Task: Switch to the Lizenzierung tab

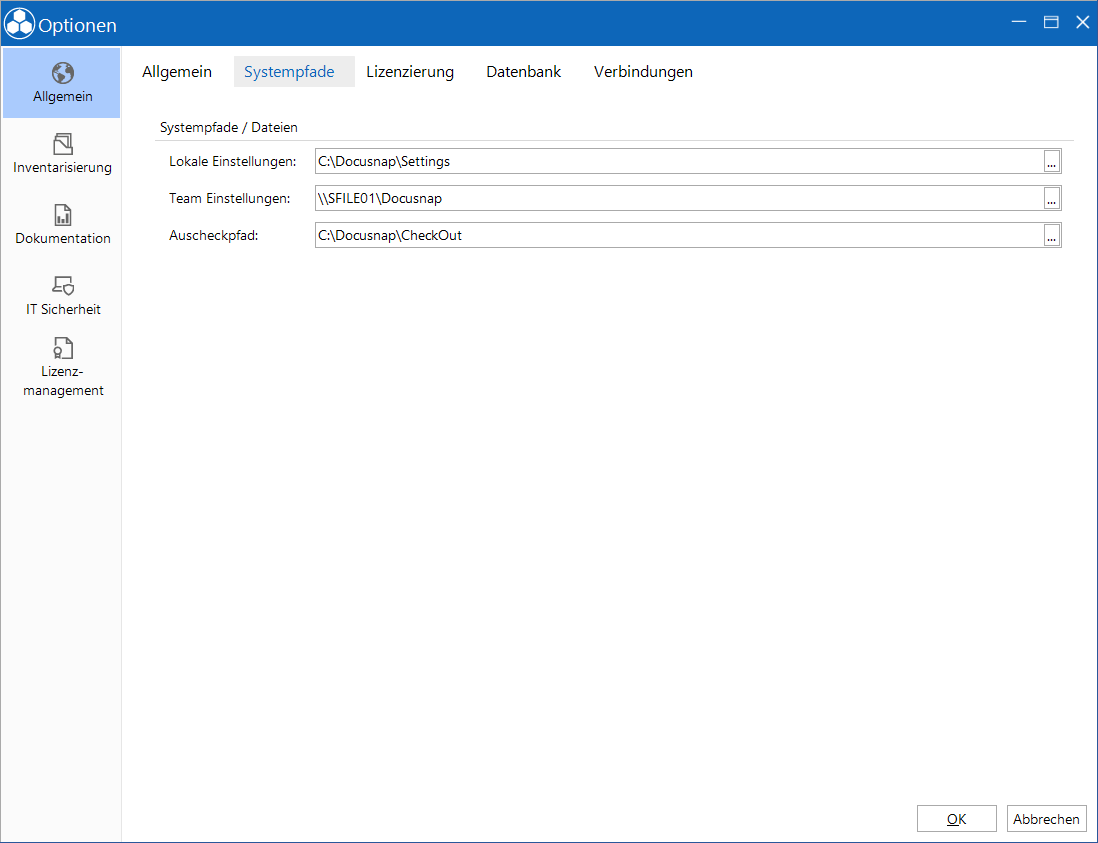Action: pyautogui.click(x=410, y=71)
